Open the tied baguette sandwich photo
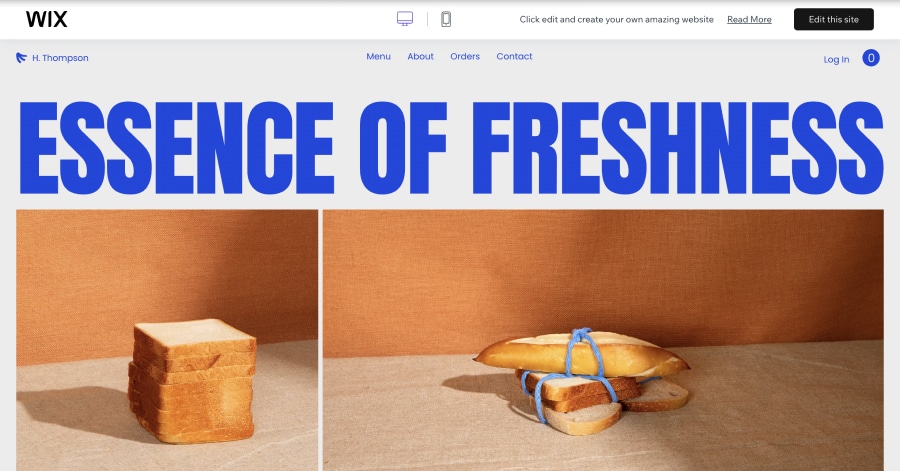The image size is (900, 471). tap(603, 340)
